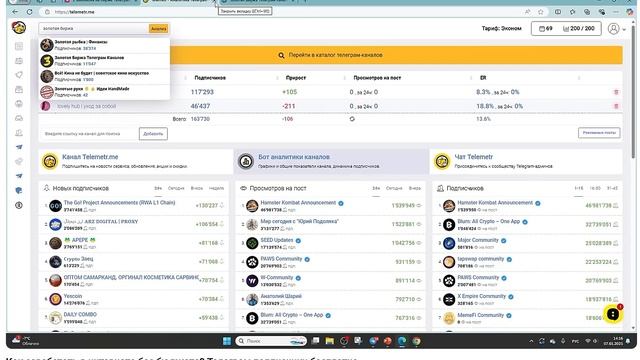Delete the channel row with 117'293 subscribers
Viewport: 640px width, 360px height.
tap(616, 92)
